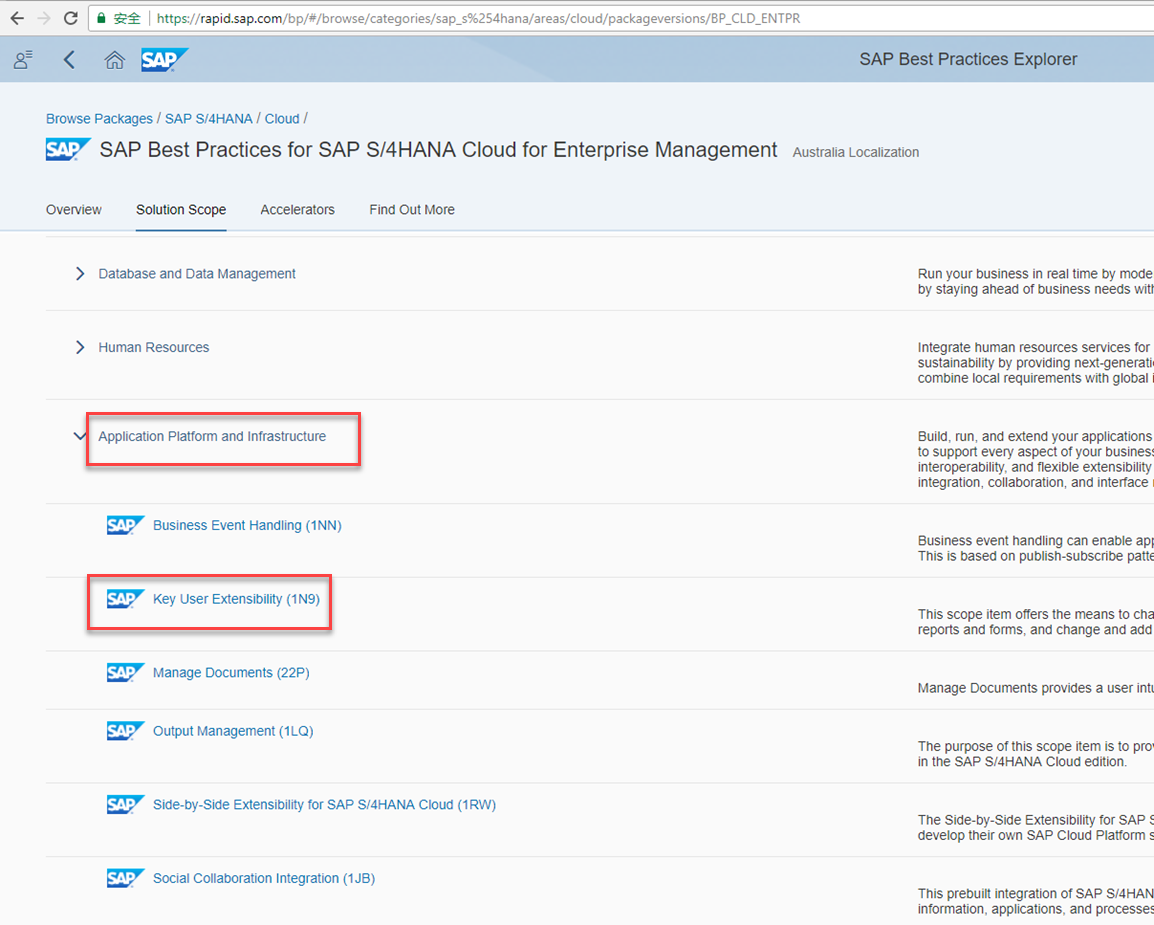Reload the page with the refresh icon
Image resolution: width=1154 pixels, height=925 pixels.
pyautogui.click(x=71, y=18)
